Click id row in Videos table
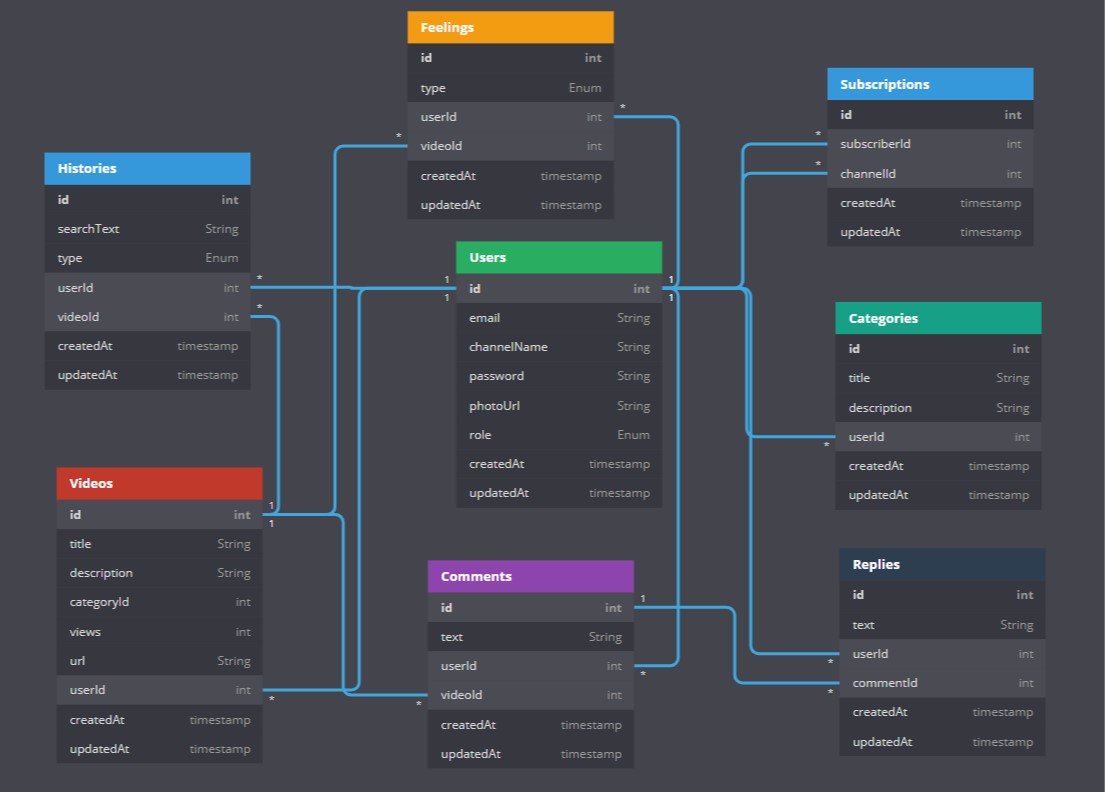Viewport: 1105px width, 792px height. click(x=159, y=514)
